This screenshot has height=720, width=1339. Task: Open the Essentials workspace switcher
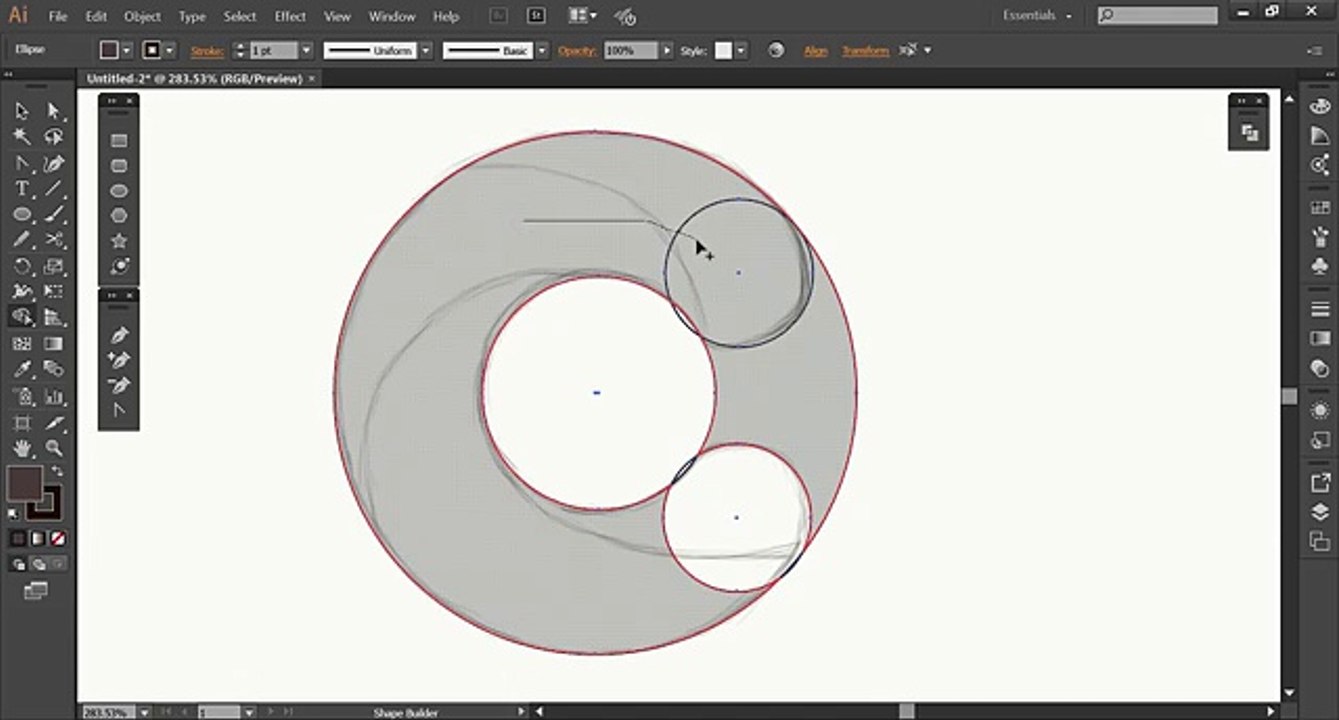tap(1038, 16)
